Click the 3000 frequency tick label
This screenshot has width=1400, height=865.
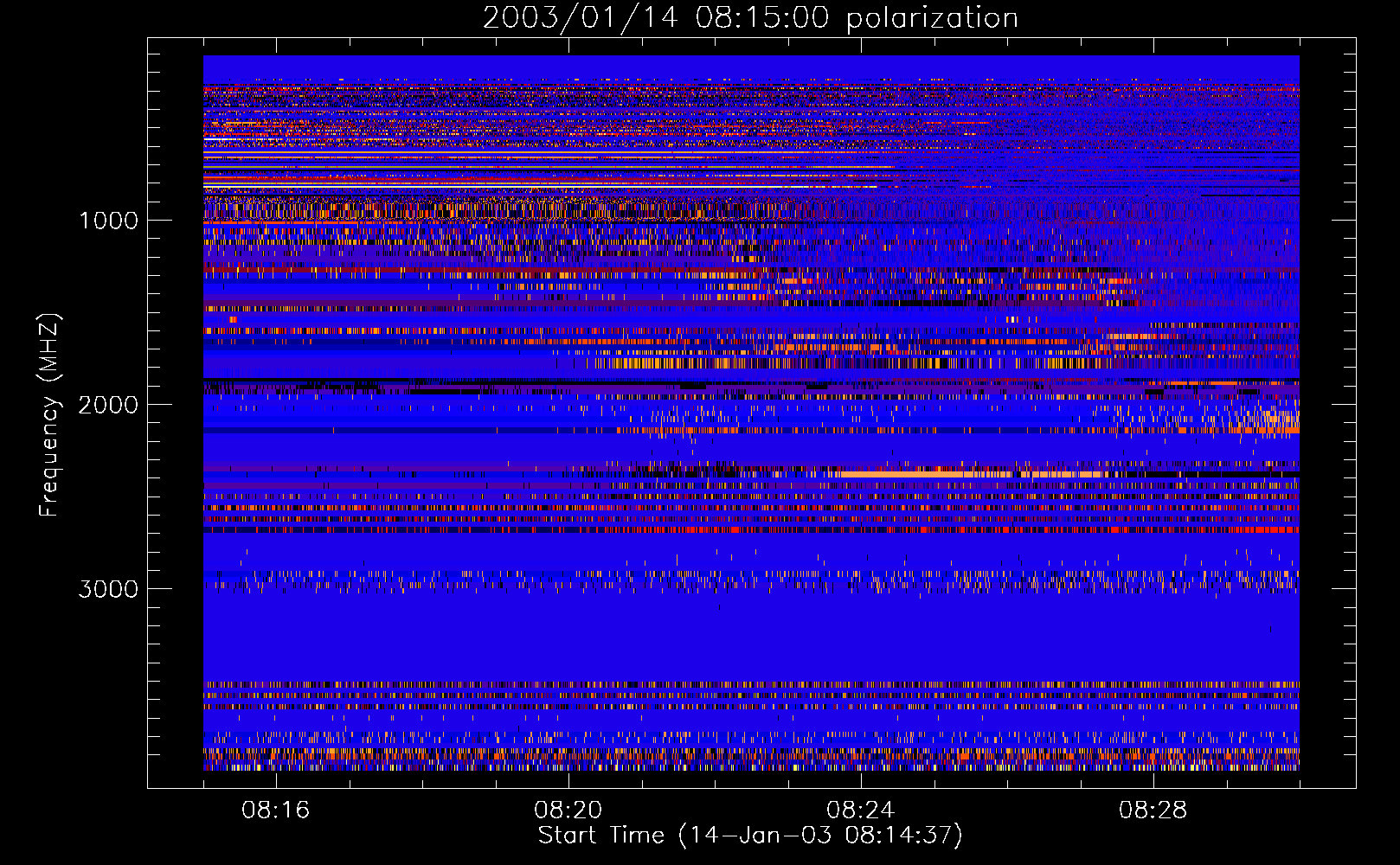coord(108,589)
